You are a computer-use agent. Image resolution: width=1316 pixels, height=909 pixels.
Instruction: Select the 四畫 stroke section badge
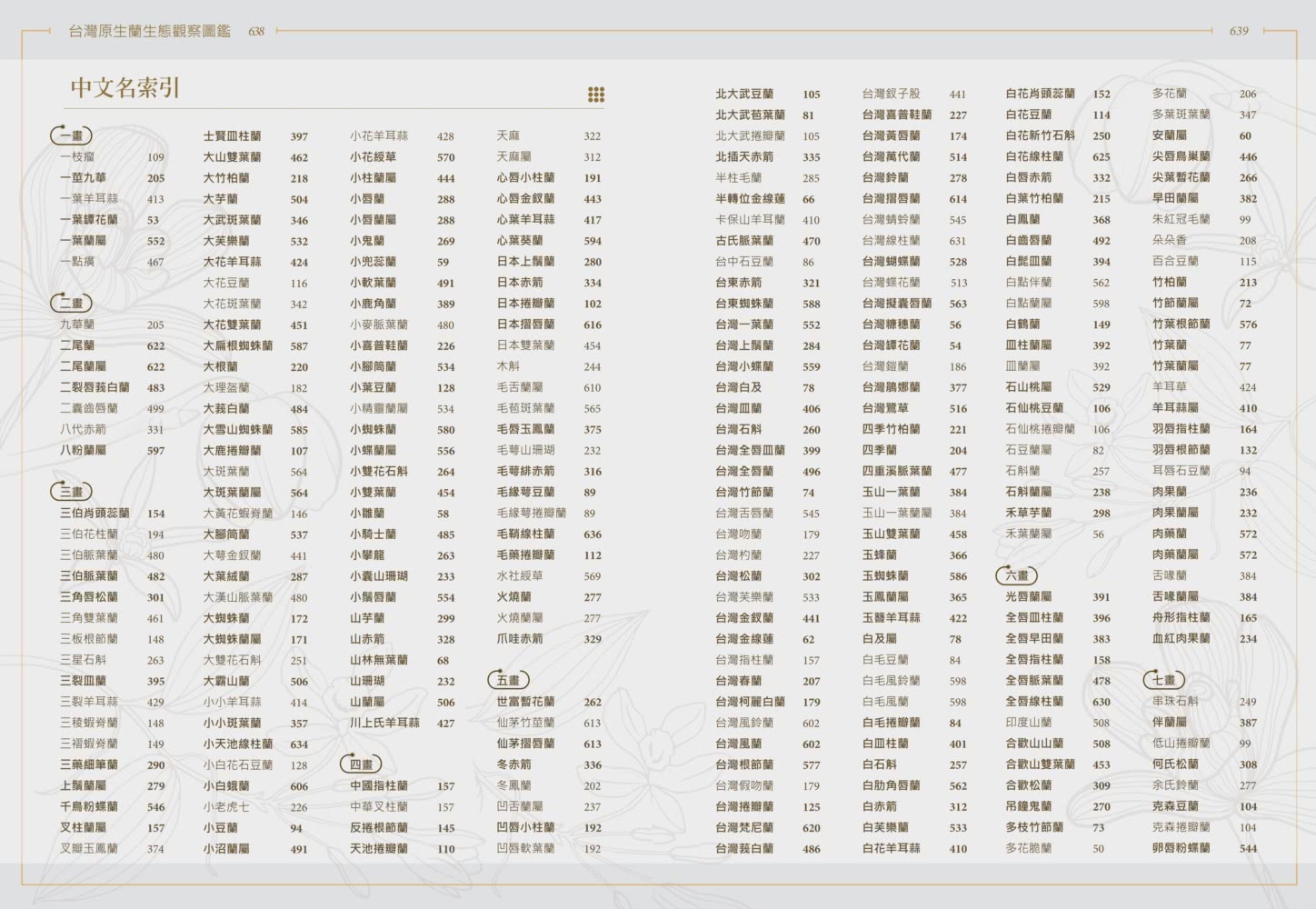coord(361,764)
